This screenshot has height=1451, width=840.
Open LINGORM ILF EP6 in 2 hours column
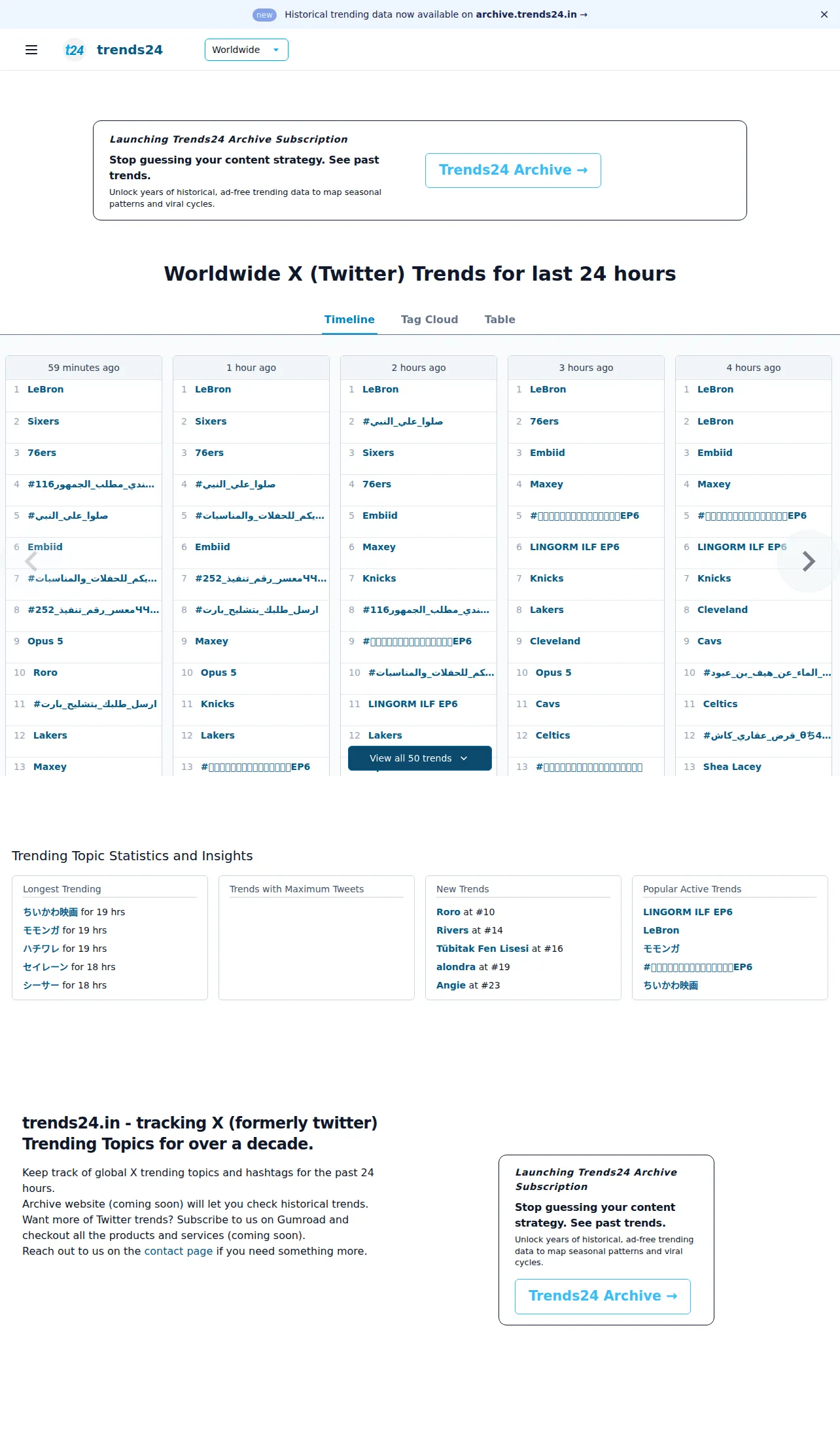(x=413, y=704)
